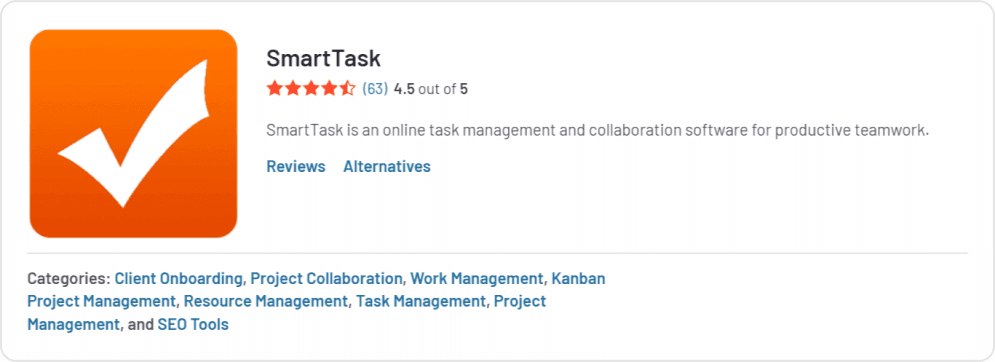Image resolution: width=995 pixels, height=362 pixels.
Task: Click the SmartTask product description text
Action: tap(598, 131)
